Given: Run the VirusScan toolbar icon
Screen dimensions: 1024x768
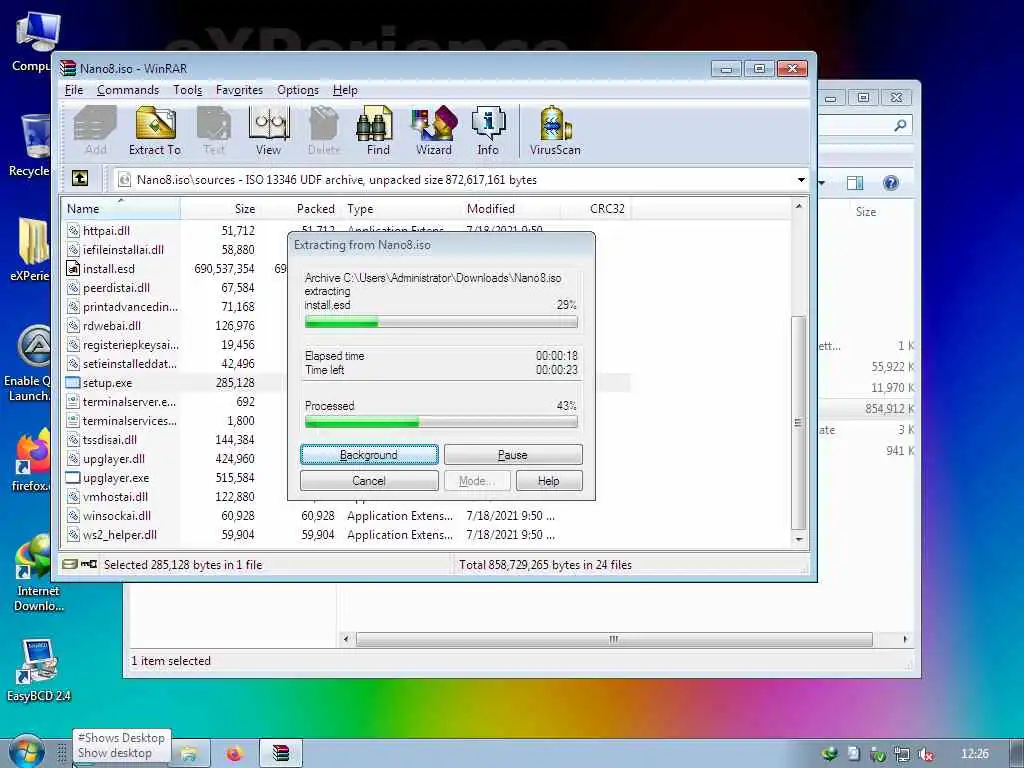Looking at the screenshot, I should (555, 131).
